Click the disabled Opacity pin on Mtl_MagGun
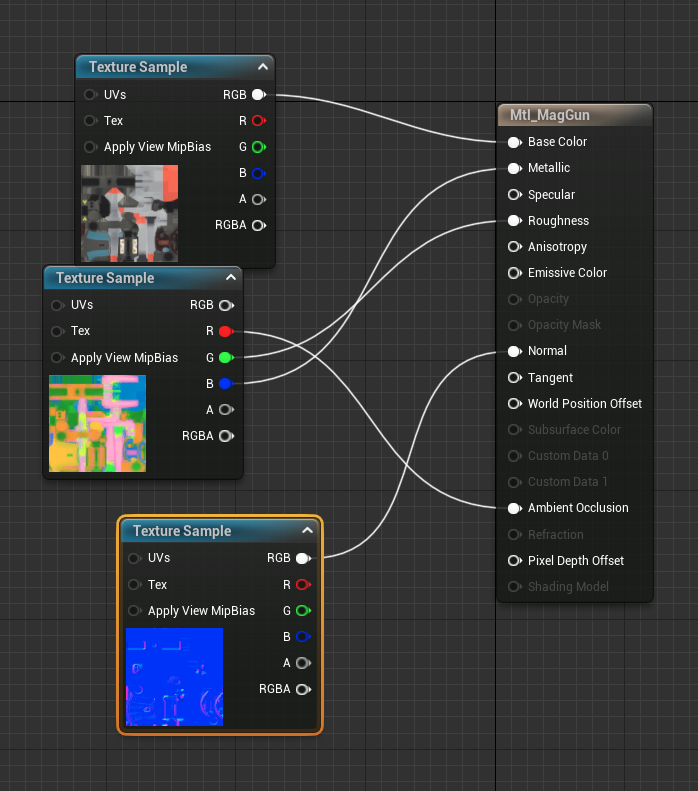698x791 pixels. [x=514, y=299]
